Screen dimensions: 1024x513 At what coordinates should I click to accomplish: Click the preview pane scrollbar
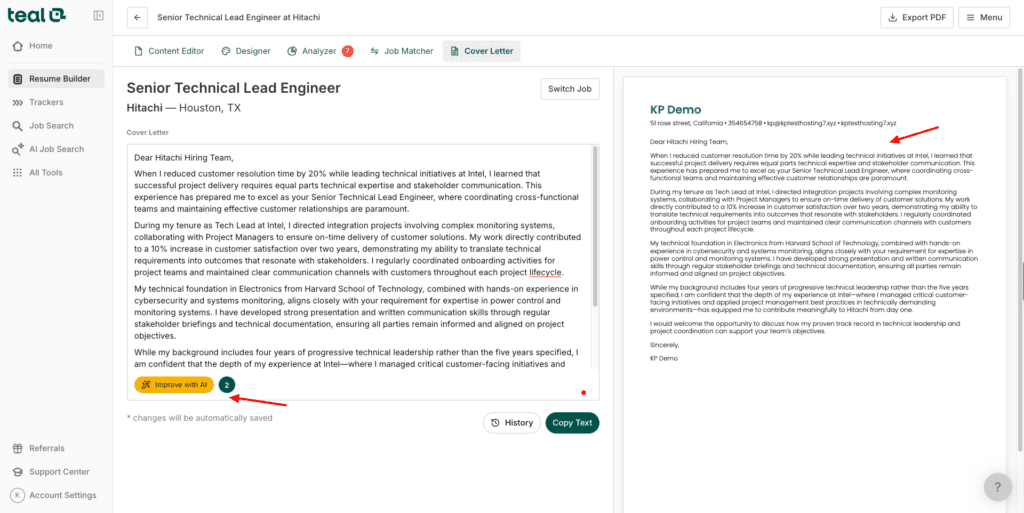coord(1020,258)
